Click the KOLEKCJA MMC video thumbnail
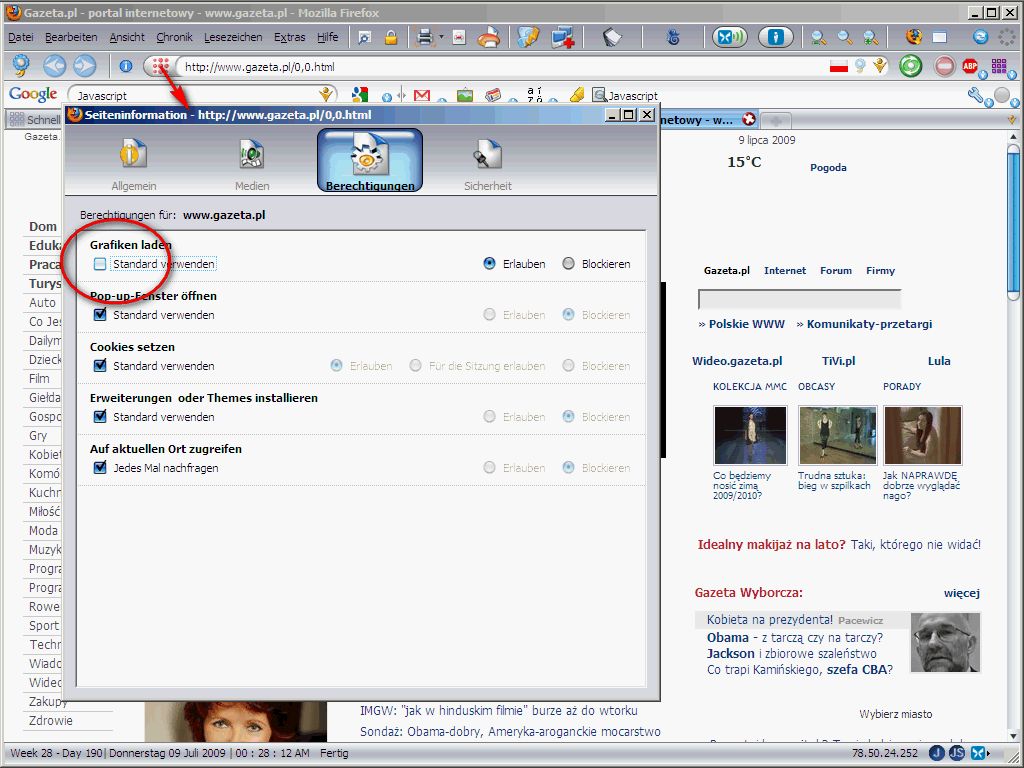 pyautogui.click(x=750, y=435)
